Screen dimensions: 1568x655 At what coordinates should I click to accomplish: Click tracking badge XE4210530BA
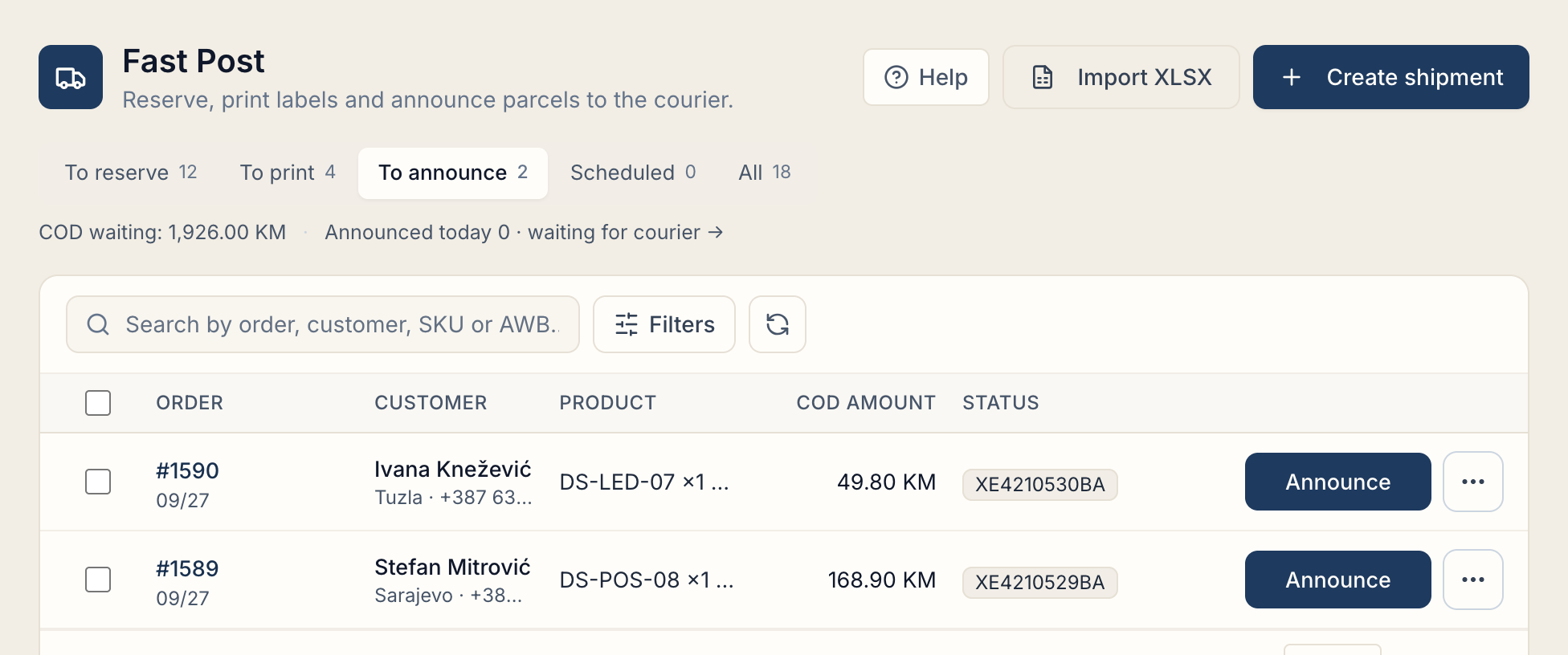[x=1040, y=485]
